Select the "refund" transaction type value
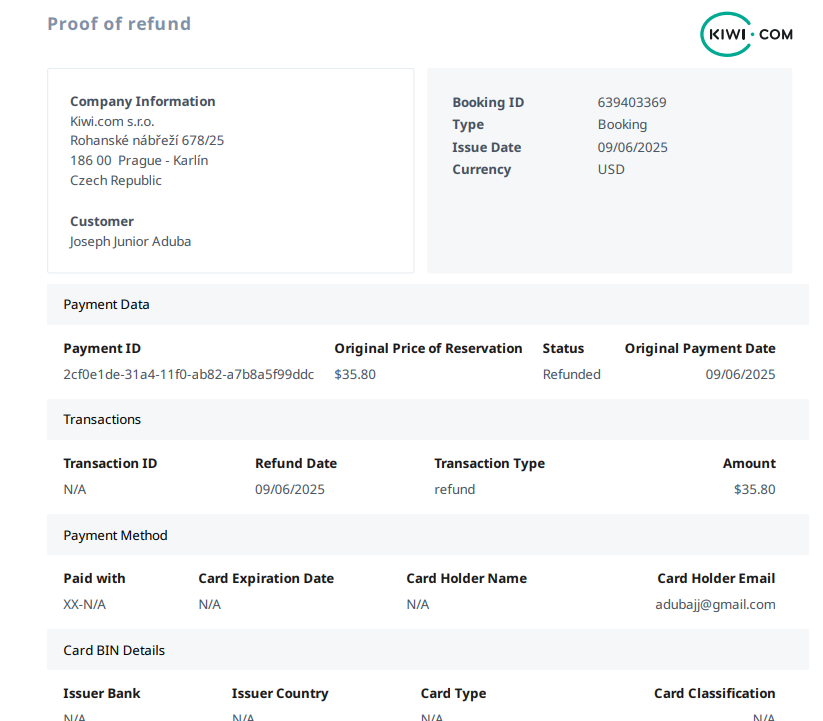823x721 pixels. 455,490
